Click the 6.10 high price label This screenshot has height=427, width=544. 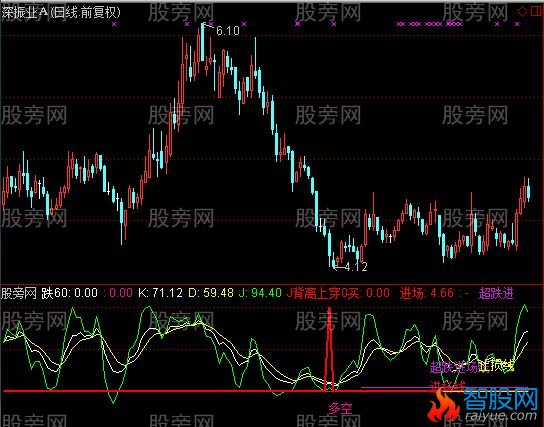coord(228,31)
